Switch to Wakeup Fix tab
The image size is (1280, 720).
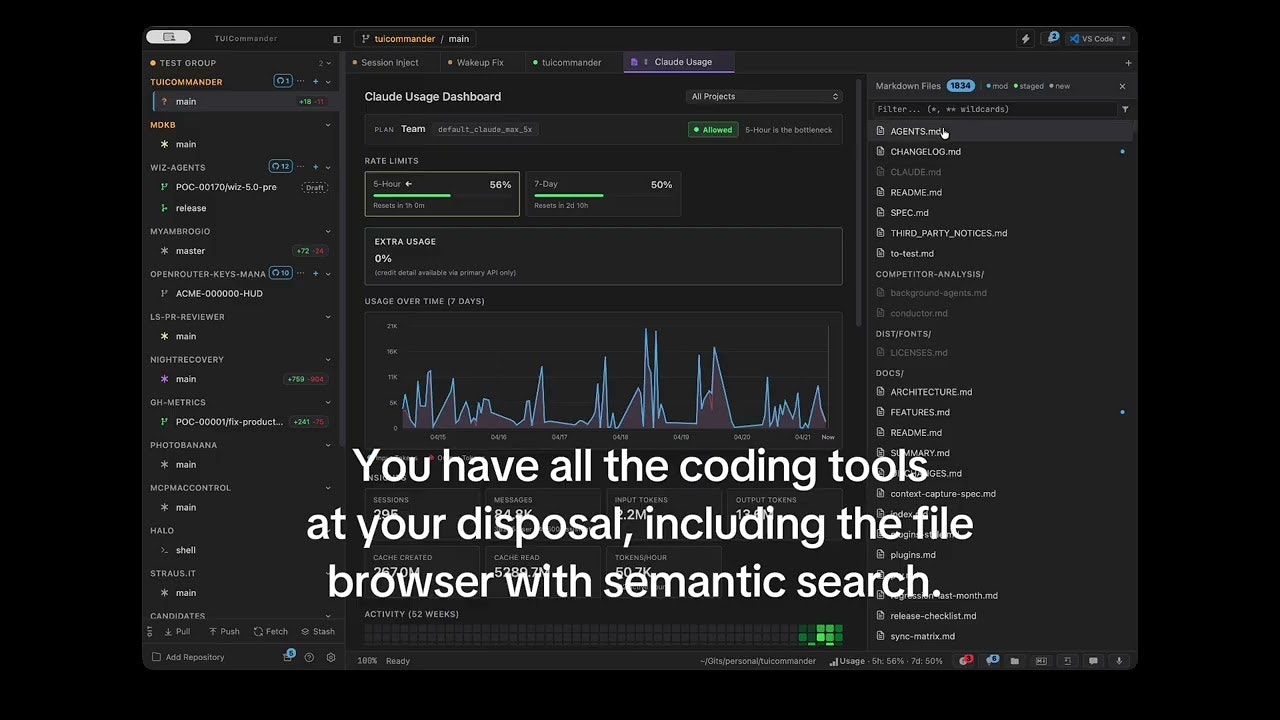(480, 63)
